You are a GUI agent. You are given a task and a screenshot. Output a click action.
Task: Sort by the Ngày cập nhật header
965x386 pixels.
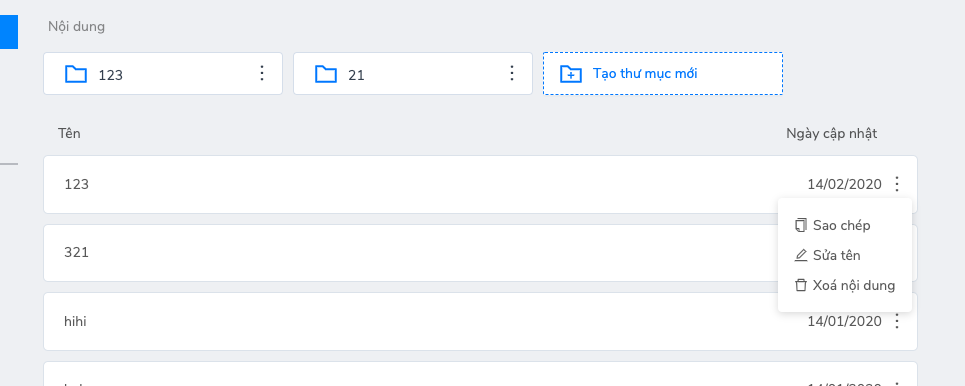click(x=831, y=134)
